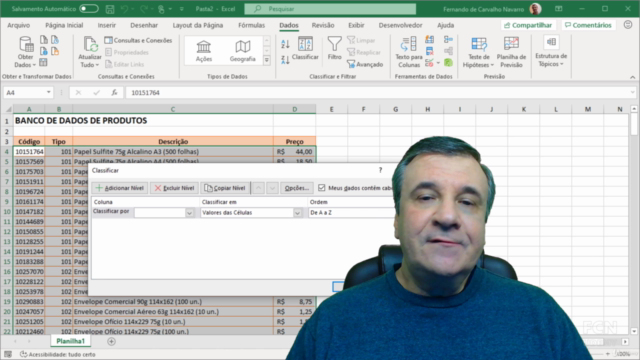Expand the Tipos de Dados gallery
Viewport: 640px width, 360px height.
pos(267,60)
